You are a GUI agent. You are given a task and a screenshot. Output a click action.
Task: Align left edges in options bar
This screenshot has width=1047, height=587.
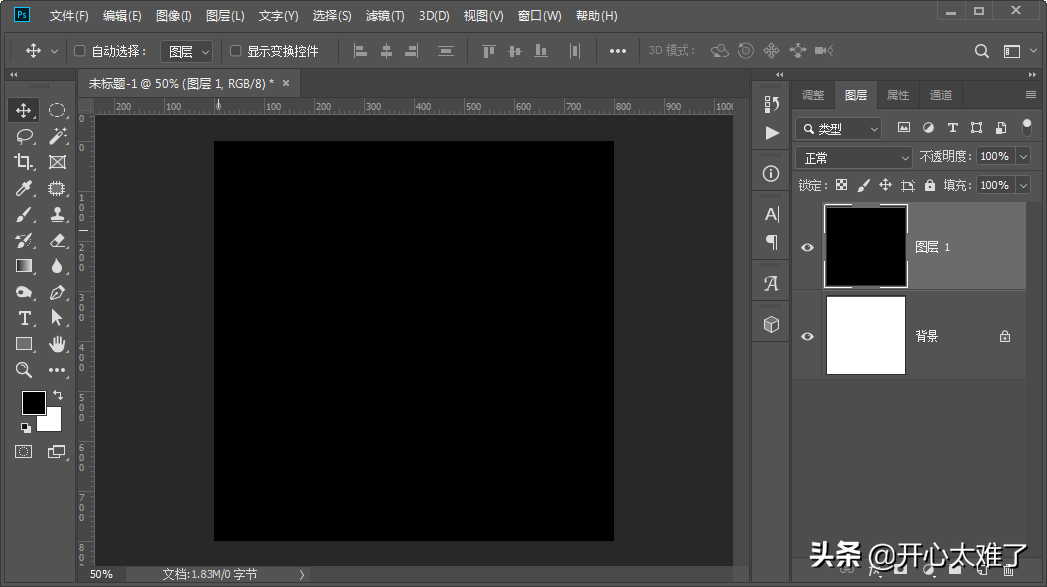pos(361,51)
